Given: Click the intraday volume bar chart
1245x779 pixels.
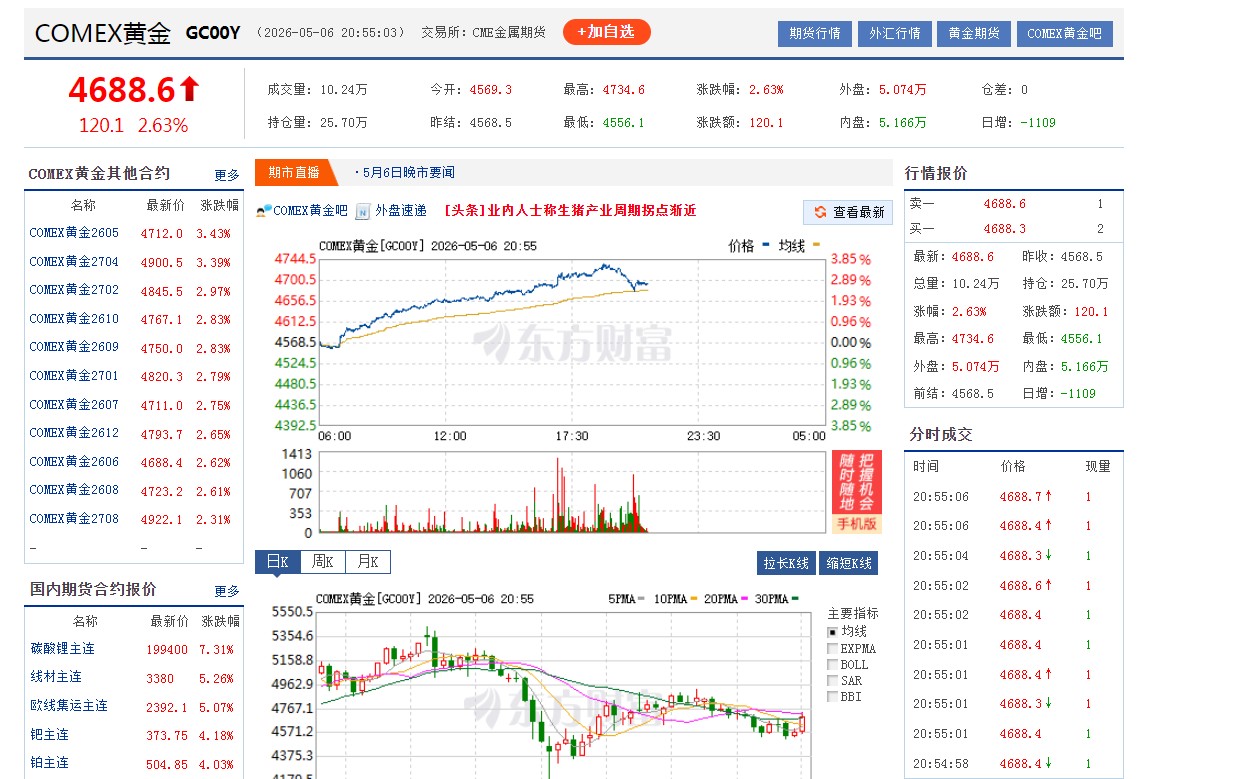Looking at the screenshot, I should pyautogui.click(x=572, y=493).
